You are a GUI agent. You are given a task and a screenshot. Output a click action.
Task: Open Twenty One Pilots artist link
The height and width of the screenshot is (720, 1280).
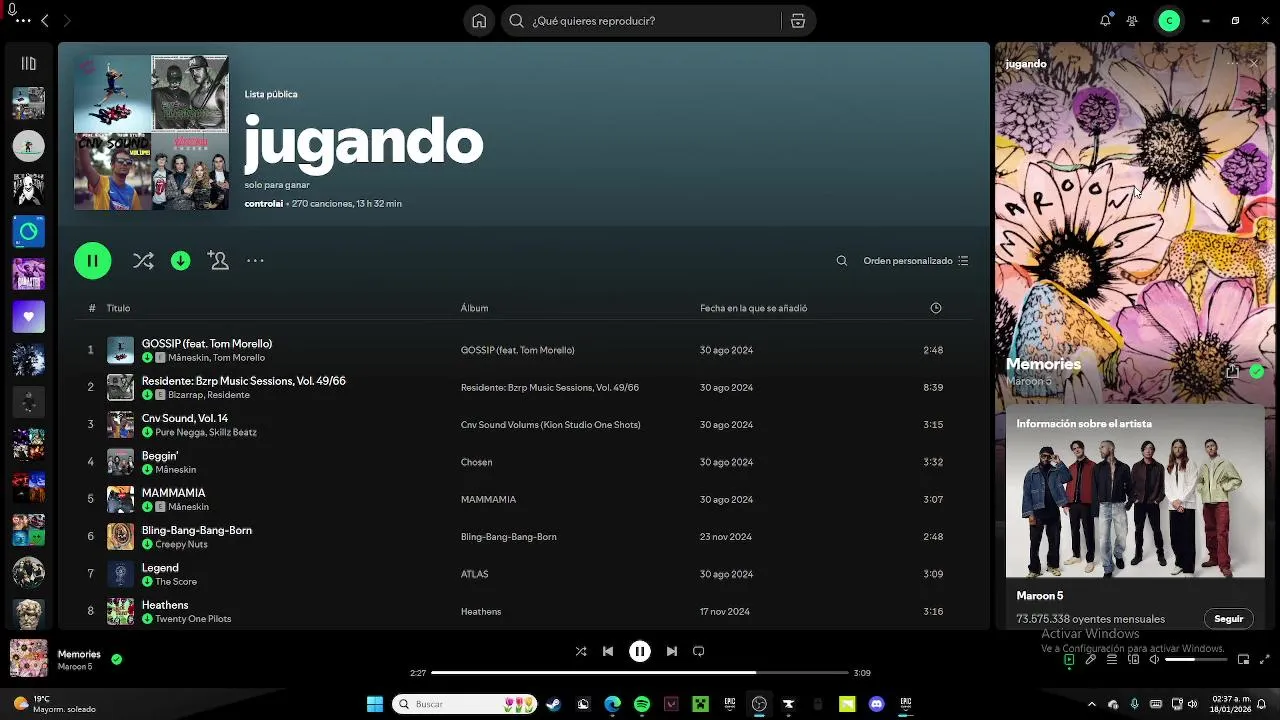click(193, 619)
